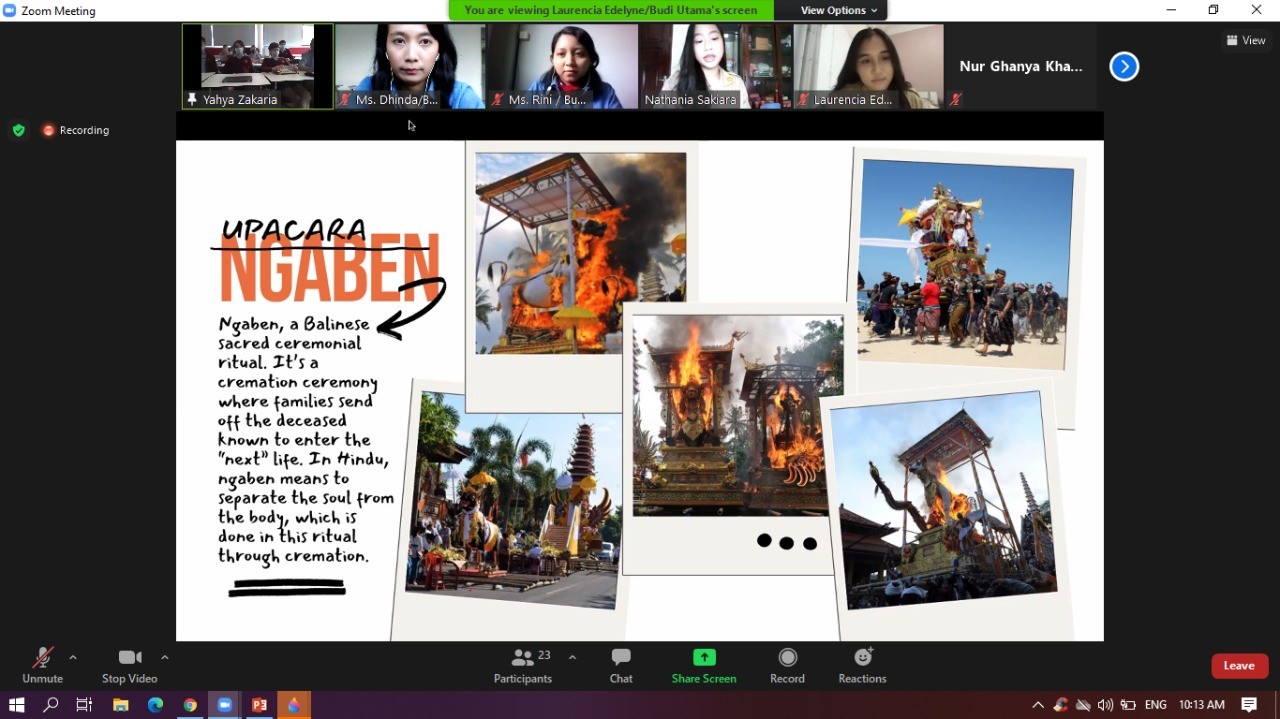The width and height of the screenshot is (1280, 719).
Task: Open PowerPoint from the Windows taskbar
Action: 259,705
